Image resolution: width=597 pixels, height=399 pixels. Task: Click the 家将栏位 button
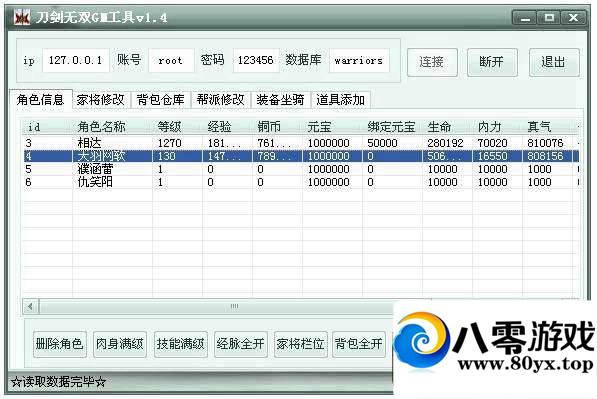pyautogui.click(x=300, y=344)
